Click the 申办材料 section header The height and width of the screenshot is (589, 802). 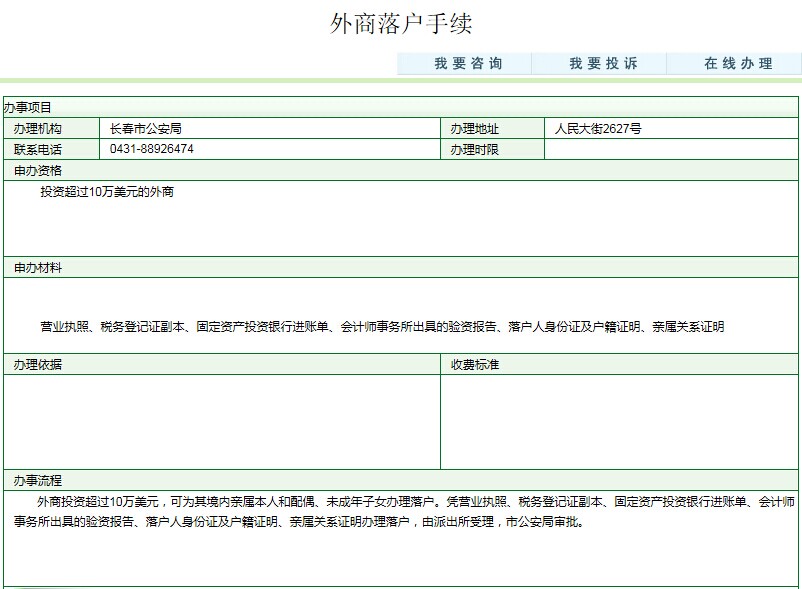(400, 267)
